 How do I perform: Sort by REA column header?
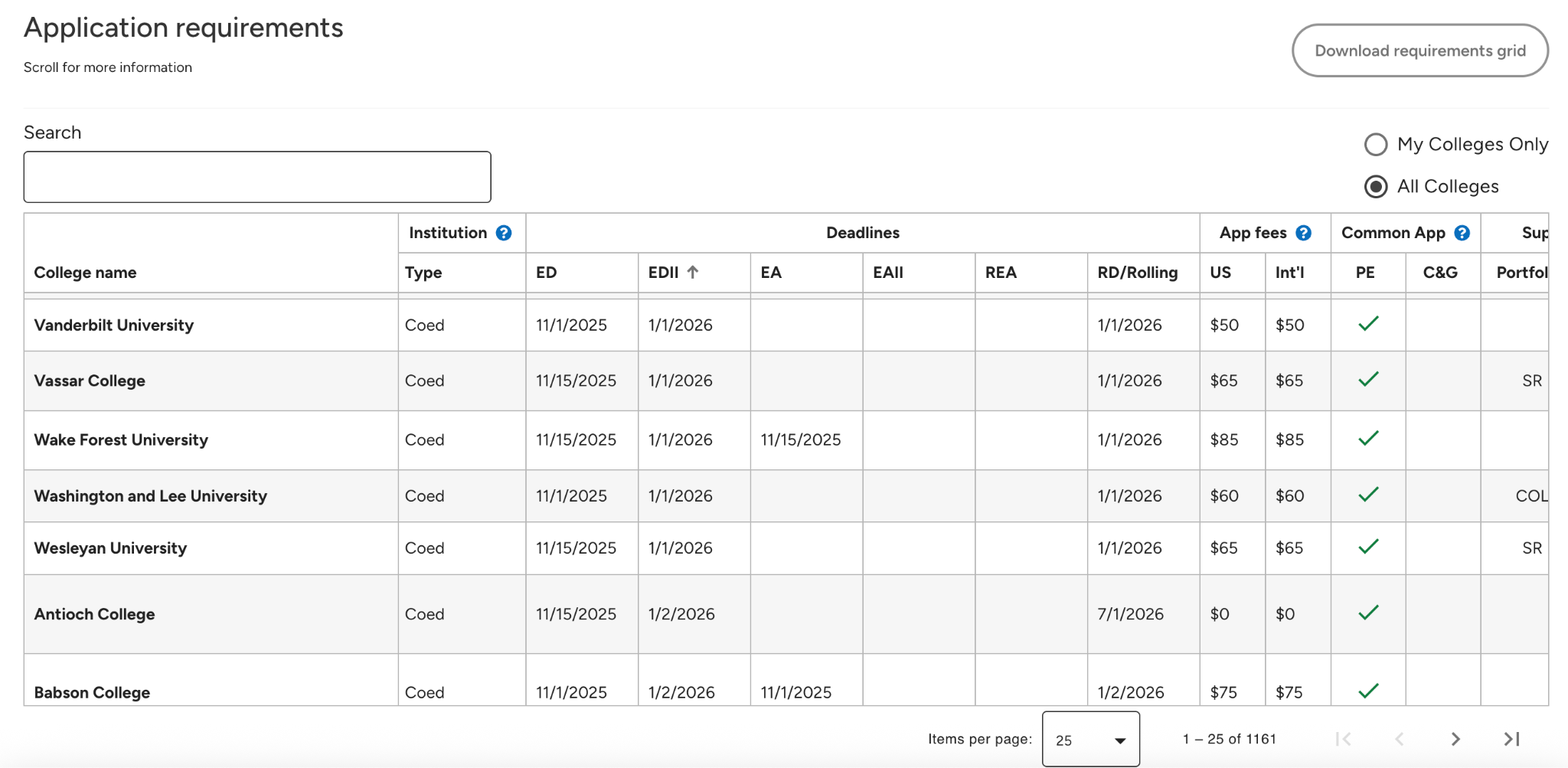(x=1001, y=273)
